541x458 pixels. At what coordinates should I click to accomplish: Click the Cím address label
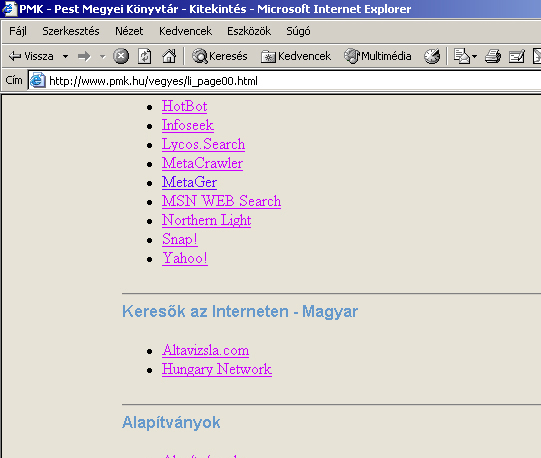tap(14, 80)
